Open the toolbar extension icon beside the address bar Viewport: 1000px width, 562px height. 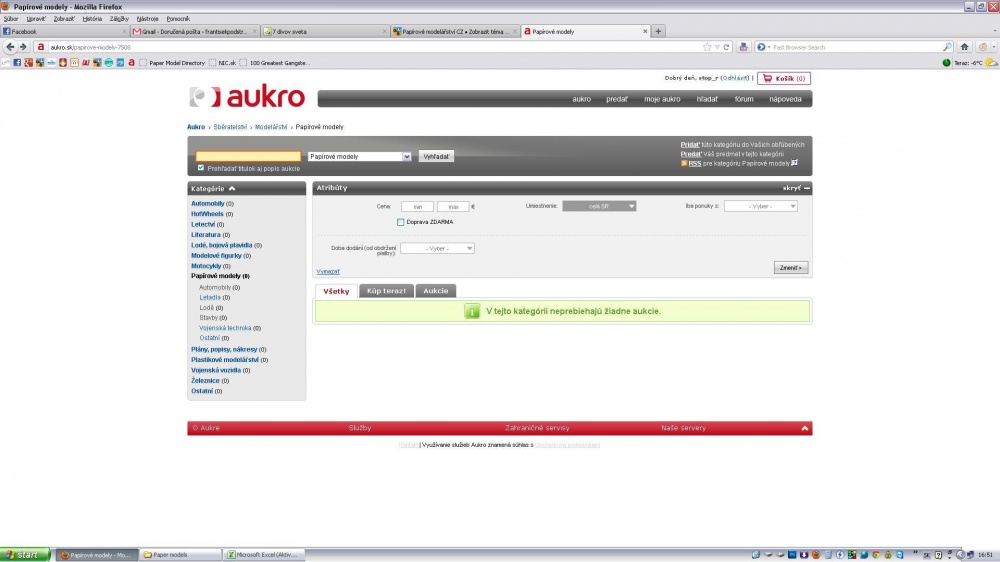pos(743,47)
